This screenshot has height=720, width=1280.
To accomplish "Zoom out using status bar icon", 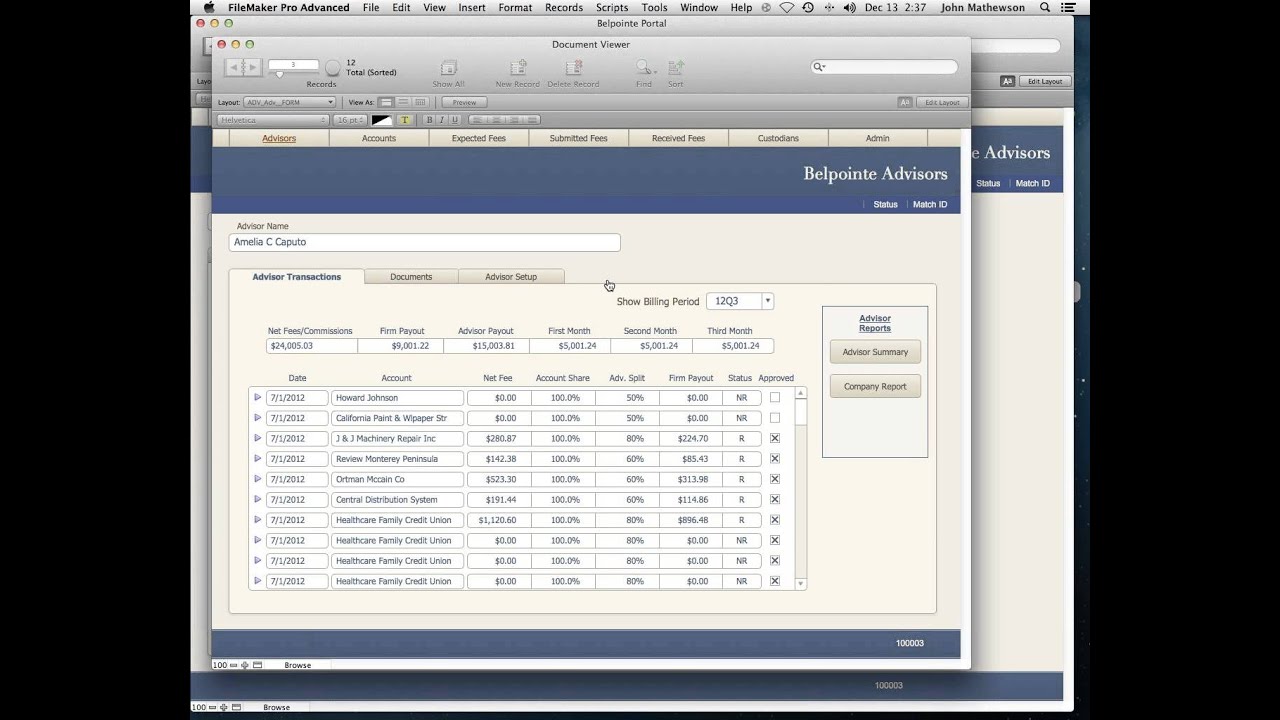I will (x=234, y=665).
